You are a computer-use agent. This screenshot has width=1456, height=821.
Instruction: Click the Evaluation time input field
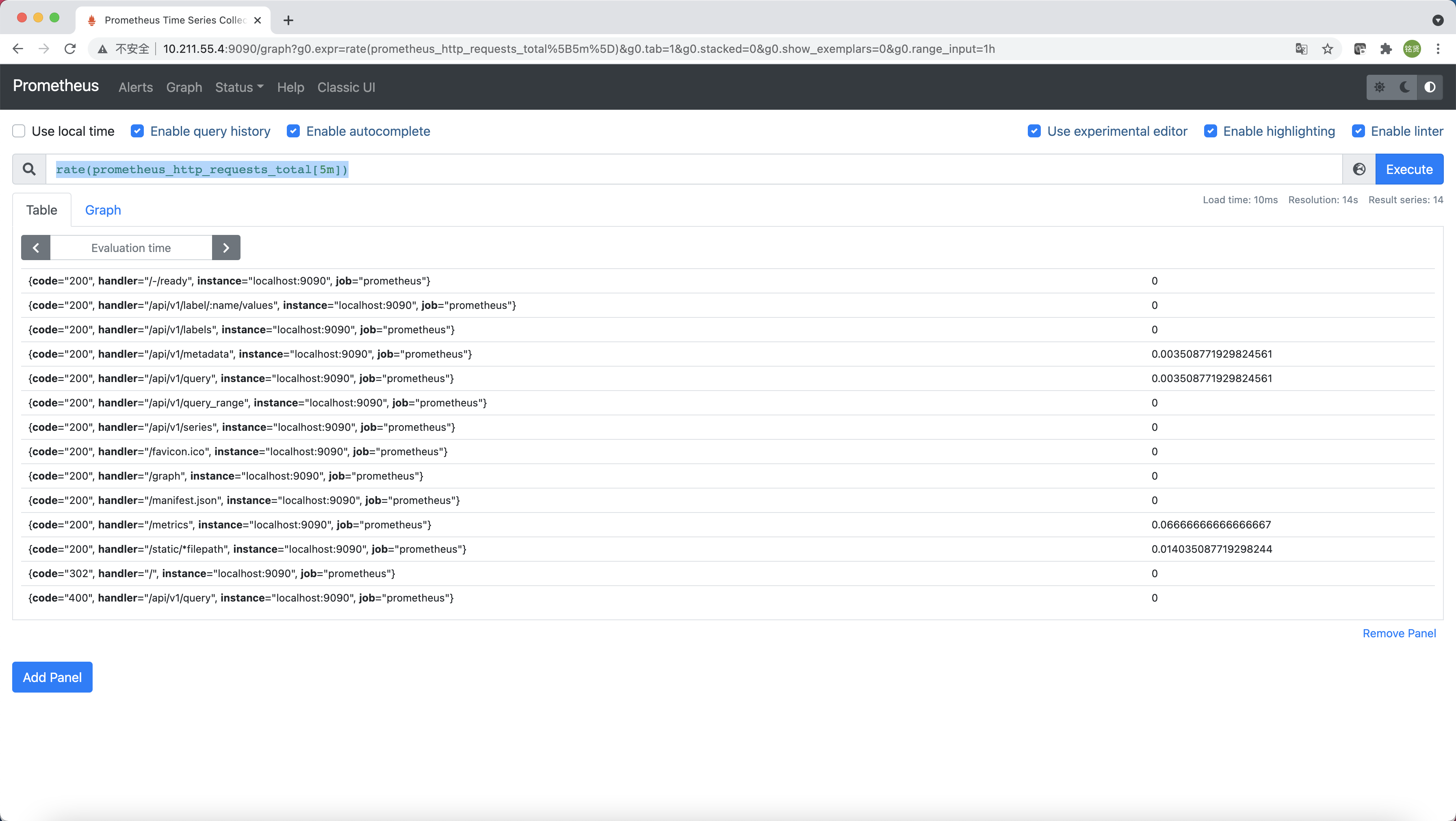(131, 248)
